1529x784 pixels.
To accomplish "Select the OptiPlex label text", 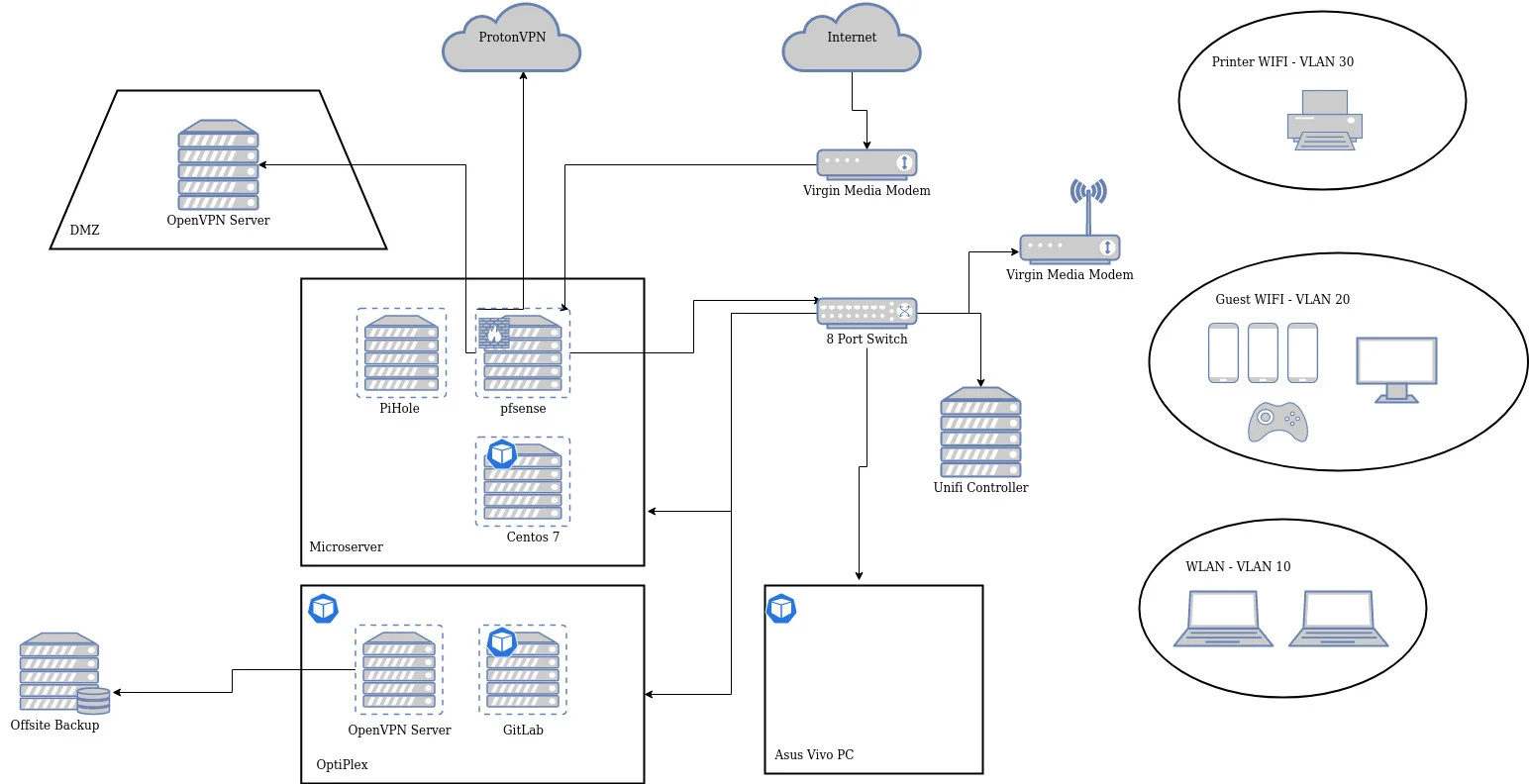I will (x=342, y=764).
